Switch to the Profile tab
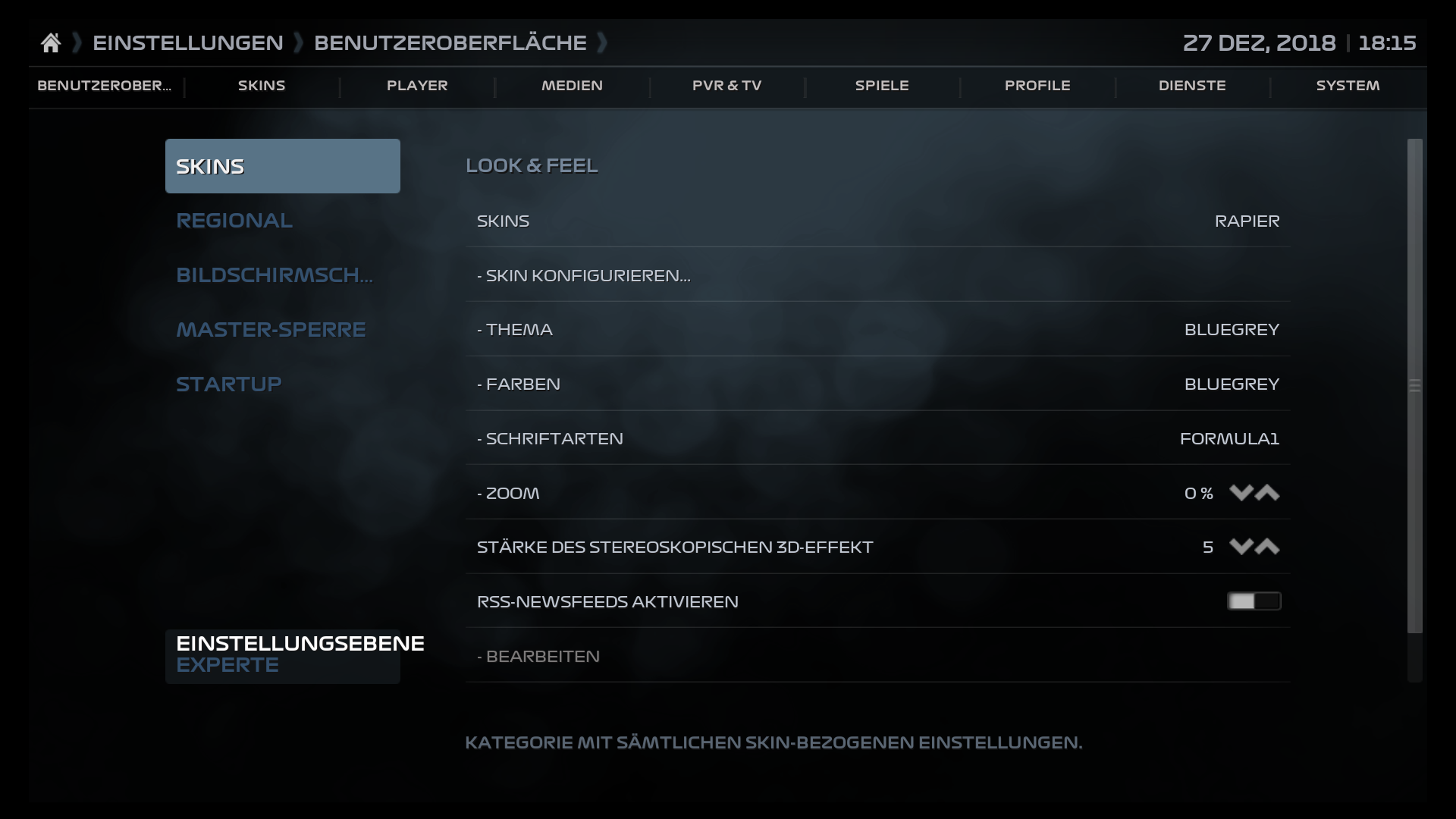 pyautogui.click(x=1037, y=86)
